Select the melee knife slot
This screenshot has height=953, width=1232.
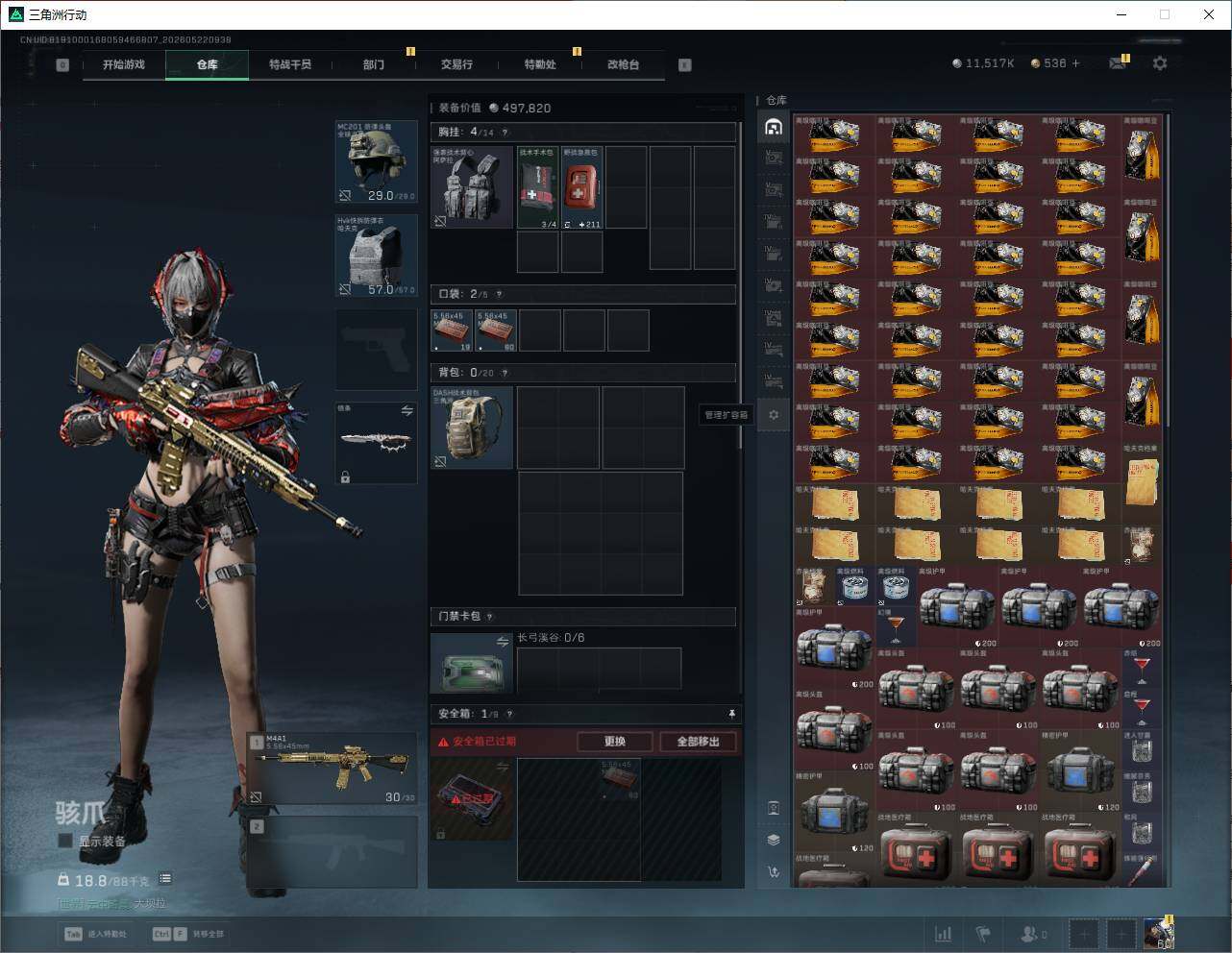[376, 443]
